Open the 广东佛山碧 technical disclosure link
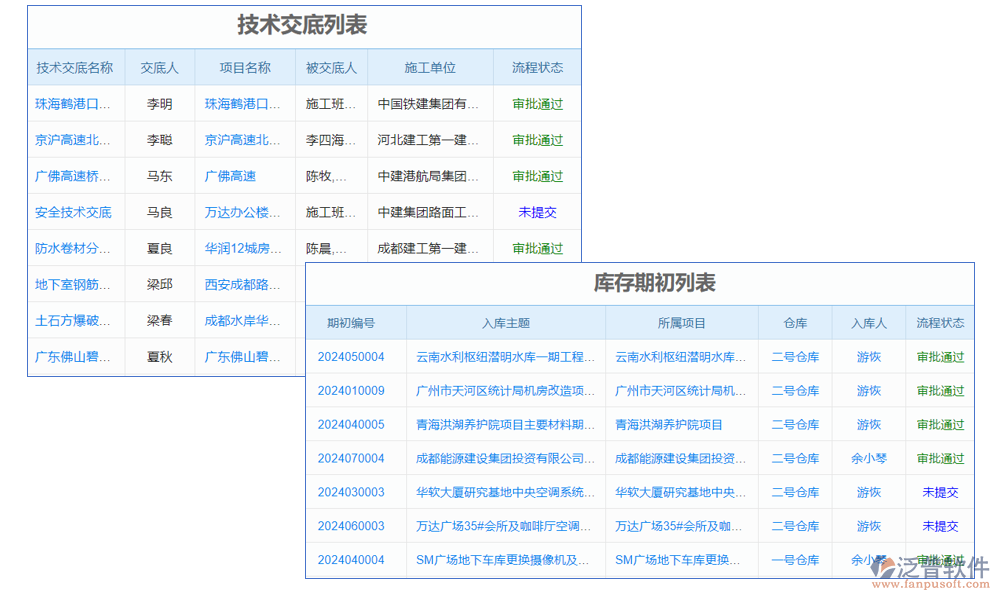The width and height of the screenshot is (1000, 600). click(75, 356)
